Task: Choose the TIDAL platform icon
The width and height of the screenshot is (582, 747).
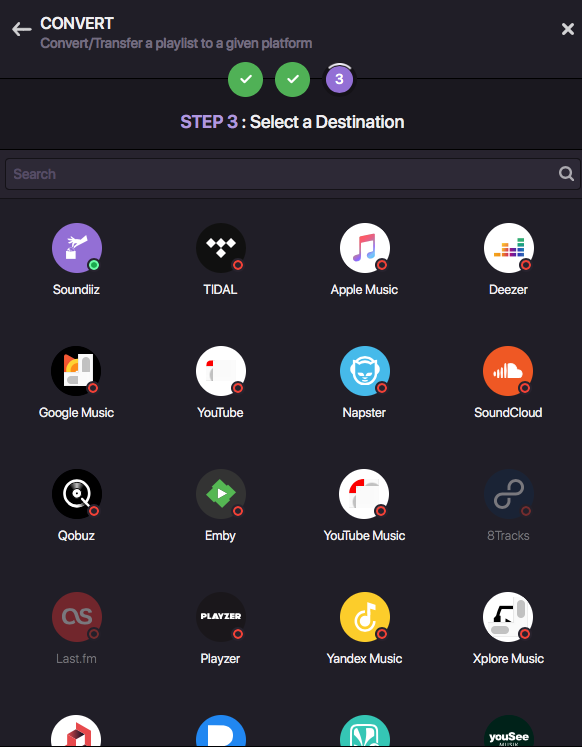Action: point(221,248)
